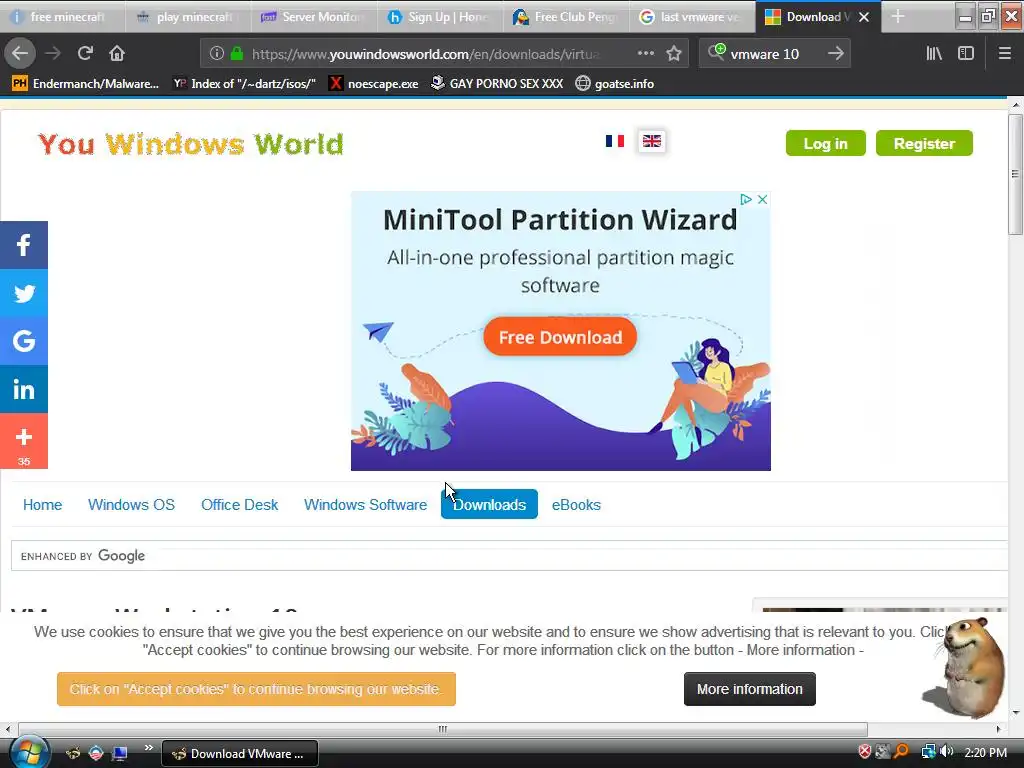Screen dimensions: 1024x768
Task: Click the red shield tray icon
Action: [x=865, y=752]
